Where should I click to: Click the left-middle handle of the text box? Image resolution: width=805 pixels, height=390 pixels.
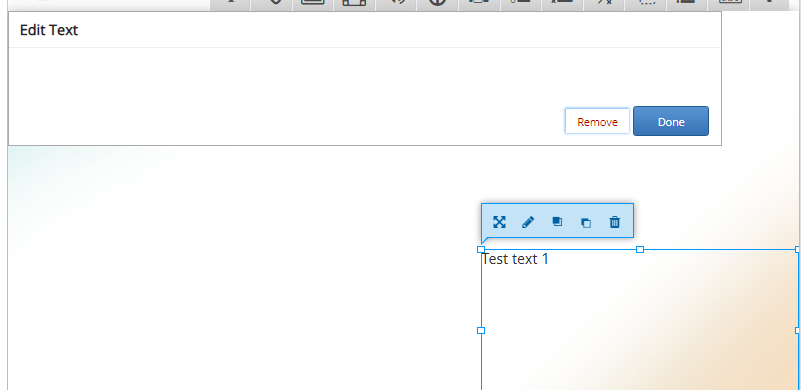click(481, 330)
